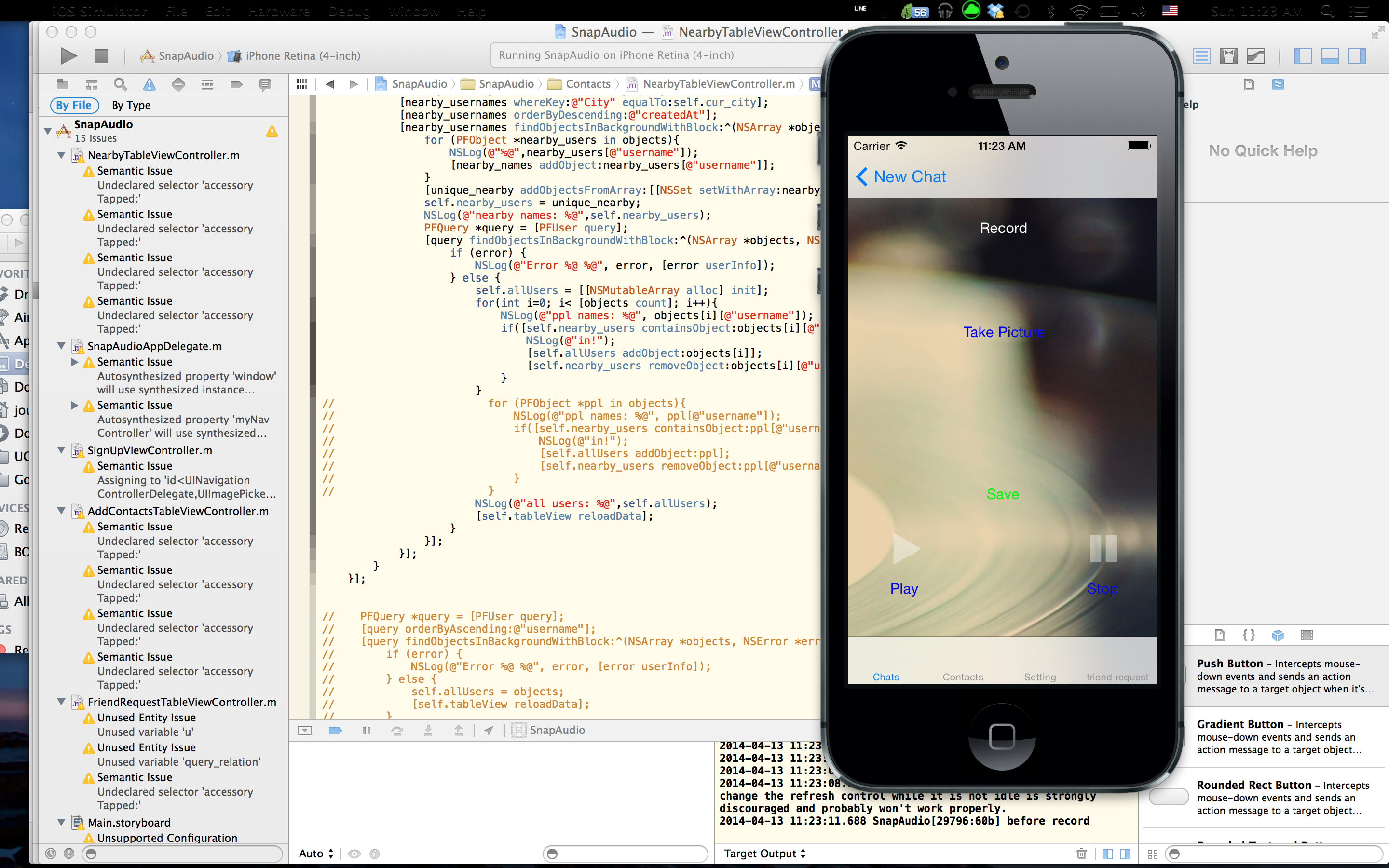Image resolution: width=1389 pixels, height=868 pixels.
Task: Open the issue navigator warning icon
Action: (149, 84)
